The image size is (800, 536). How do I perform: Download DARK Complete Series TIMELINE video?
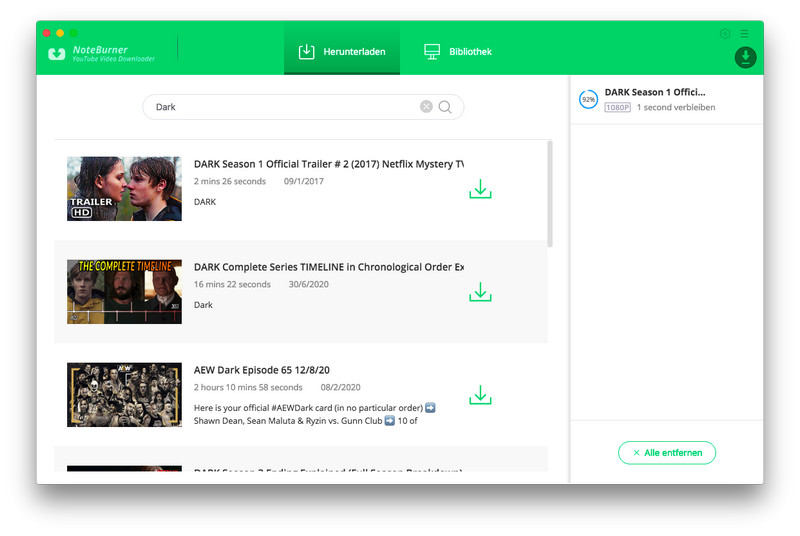(x=480, y=292)
